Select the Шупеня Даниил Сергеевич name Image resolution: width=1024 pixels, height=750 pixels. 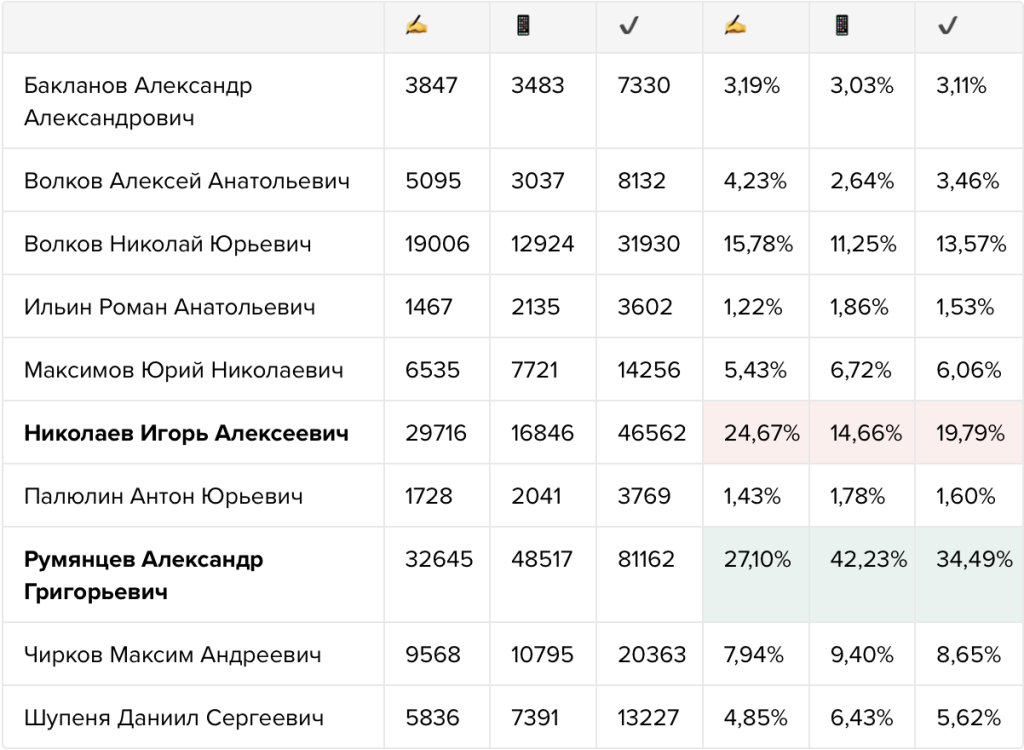174,718
